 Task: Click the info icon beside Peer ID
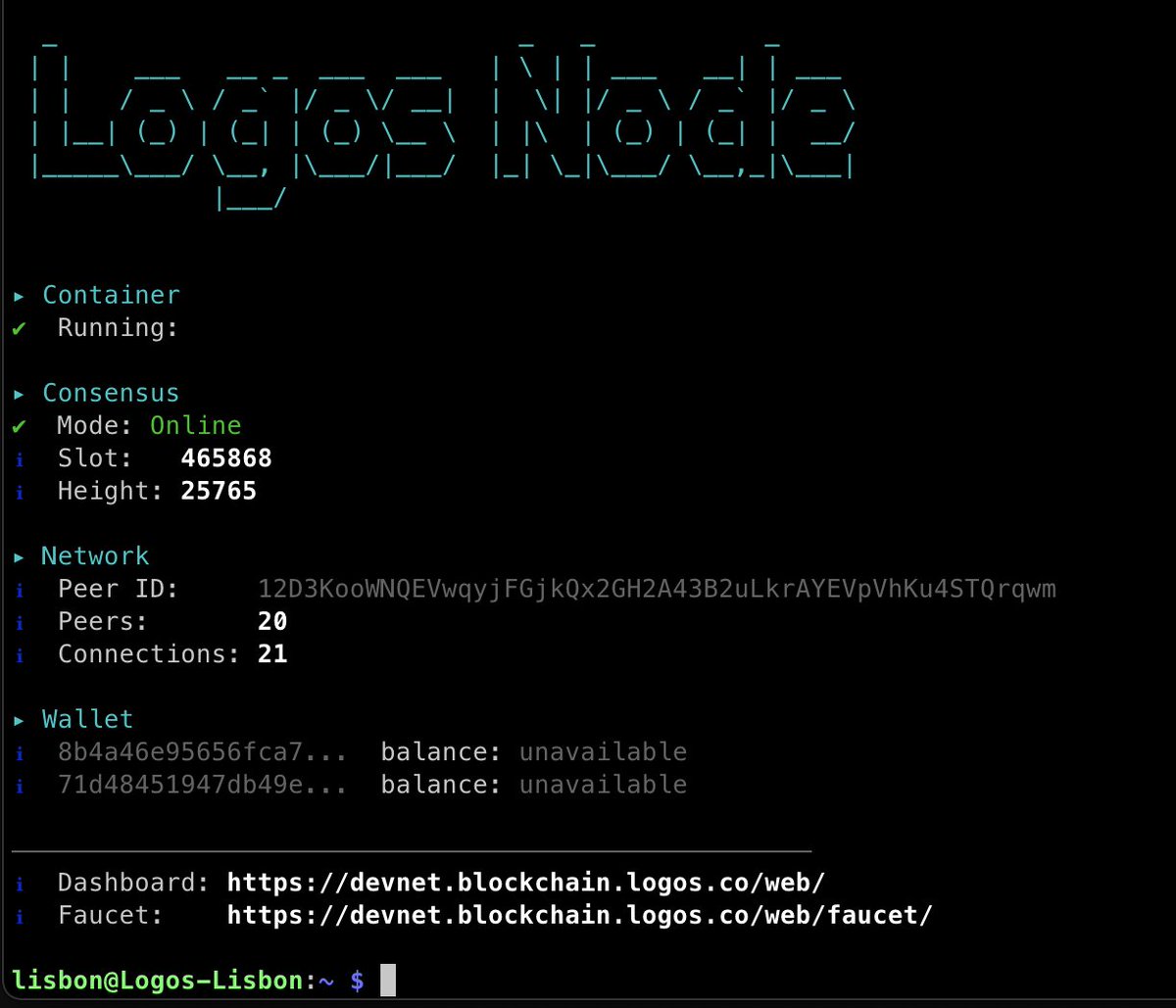(20, 589)
